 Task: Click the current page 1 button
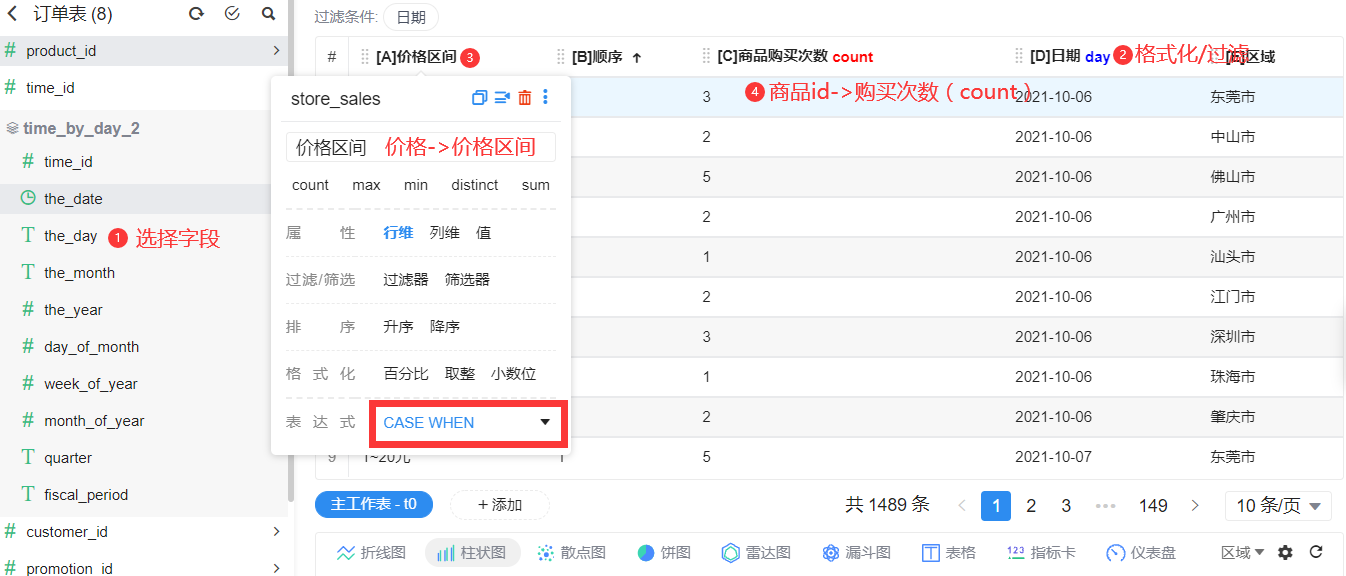click(996, 506)
